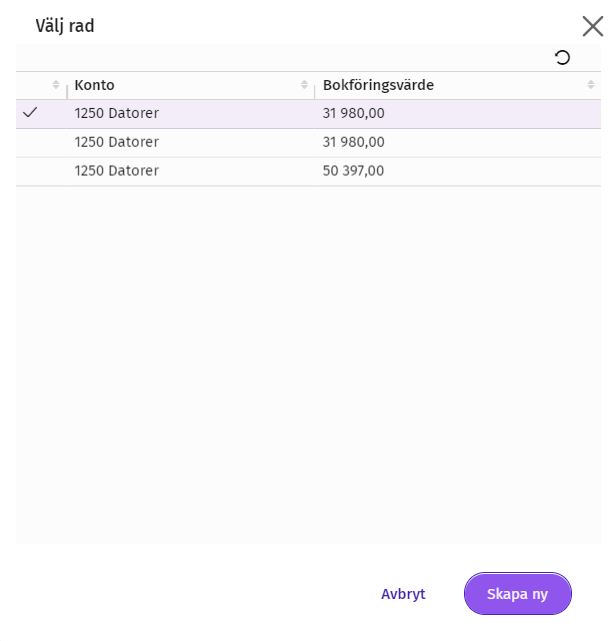The height and width of the screenshot is (641, 614).
Task: Click 1250 Datorer in the highlighted row
Action: point(117,113)
